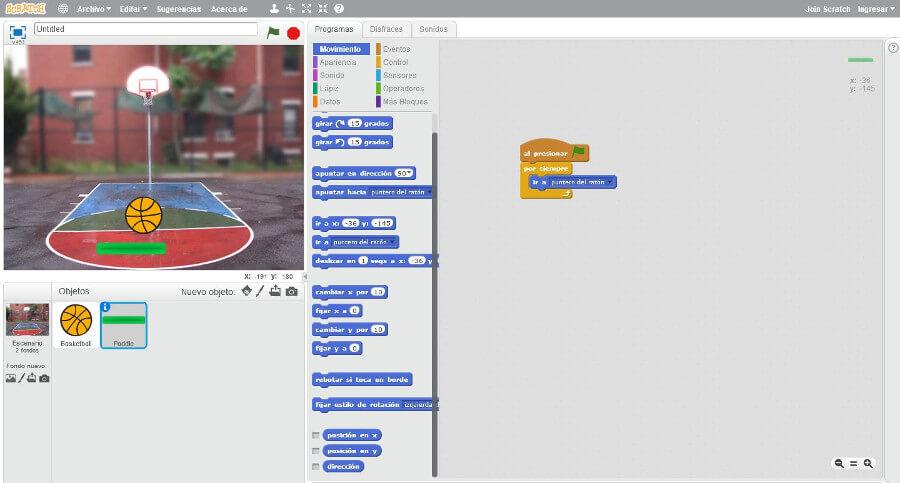Paint a new backdrop
900x483 pixels.
(x=22, y=378)
